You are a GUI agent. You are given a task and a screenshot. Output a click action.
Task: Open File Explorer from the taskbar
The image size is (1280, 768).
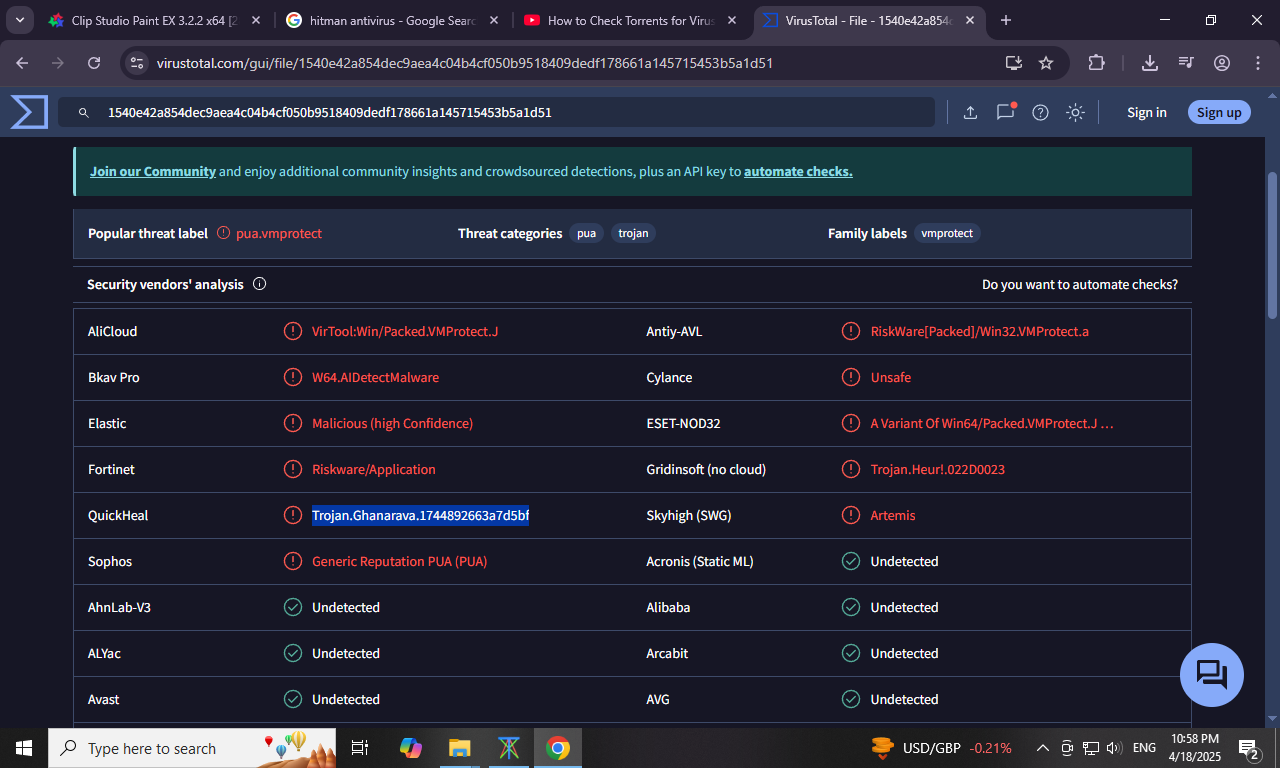459,748
